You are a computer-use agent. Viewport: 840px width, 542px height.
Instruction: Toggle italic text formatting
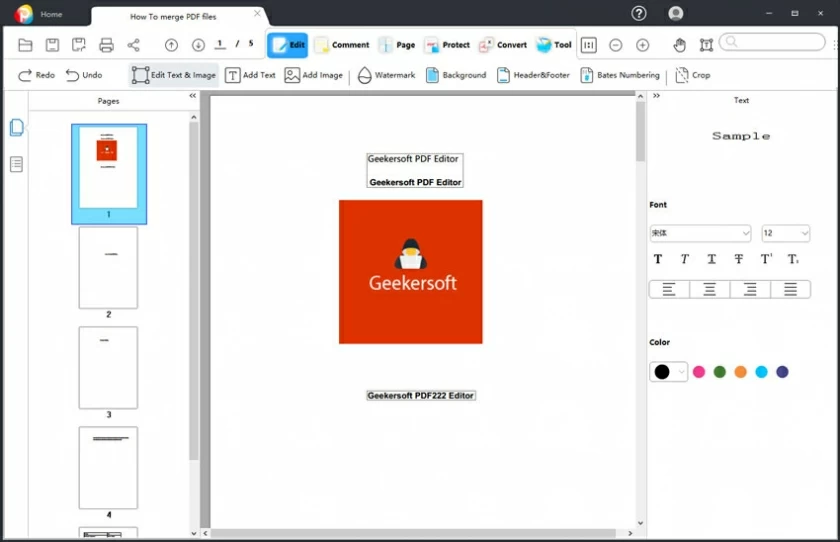pos(685,259)
